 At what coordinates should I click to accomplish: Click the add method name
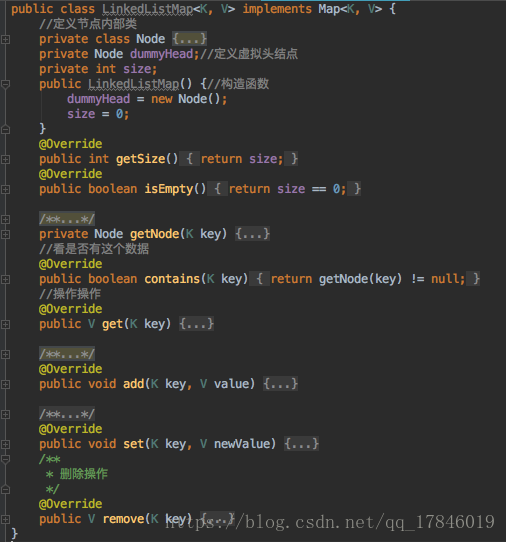pyautogui.click(x=133, y=384)
